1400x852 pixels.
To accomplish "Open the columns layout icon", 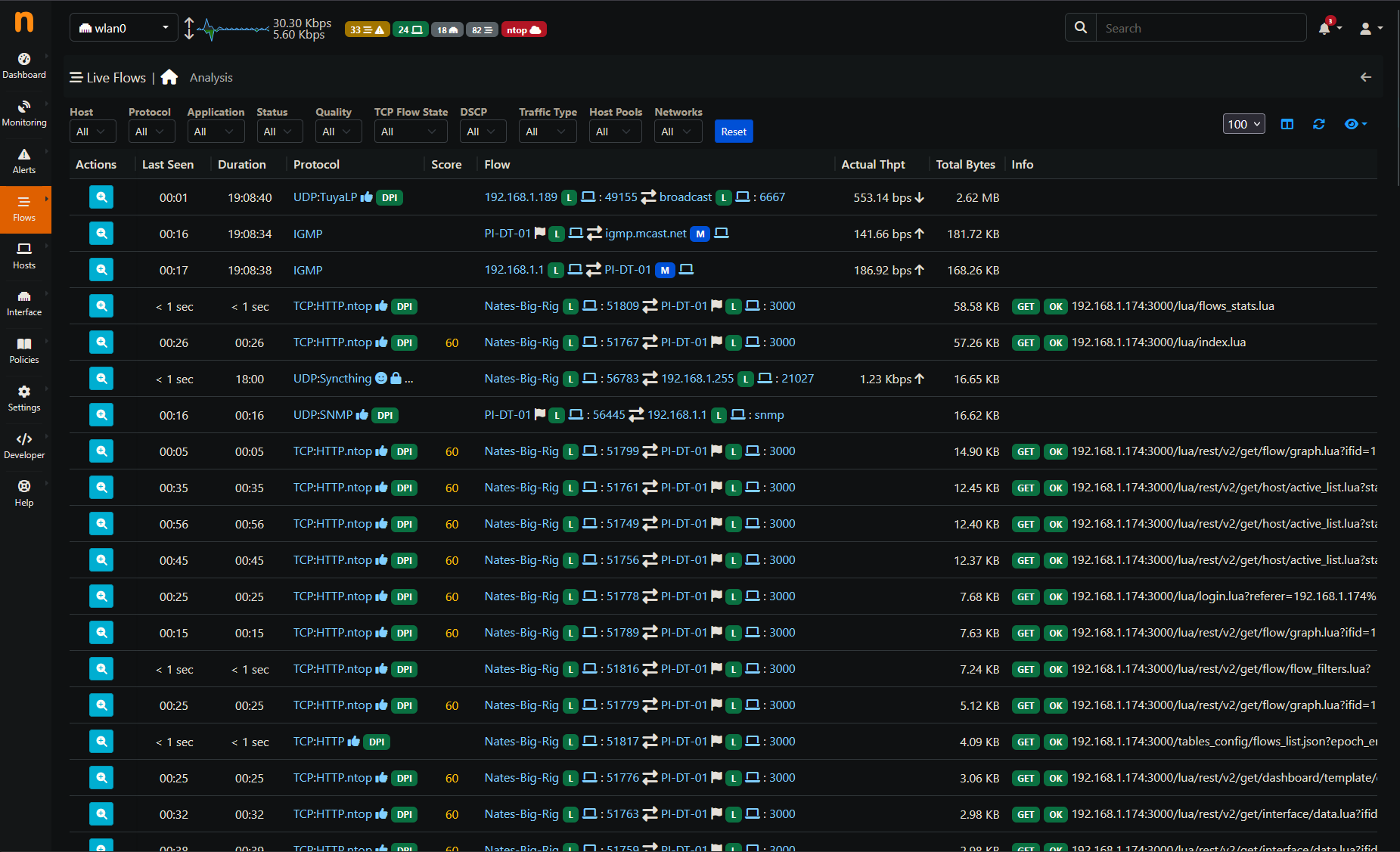I will pos(1287,124).
